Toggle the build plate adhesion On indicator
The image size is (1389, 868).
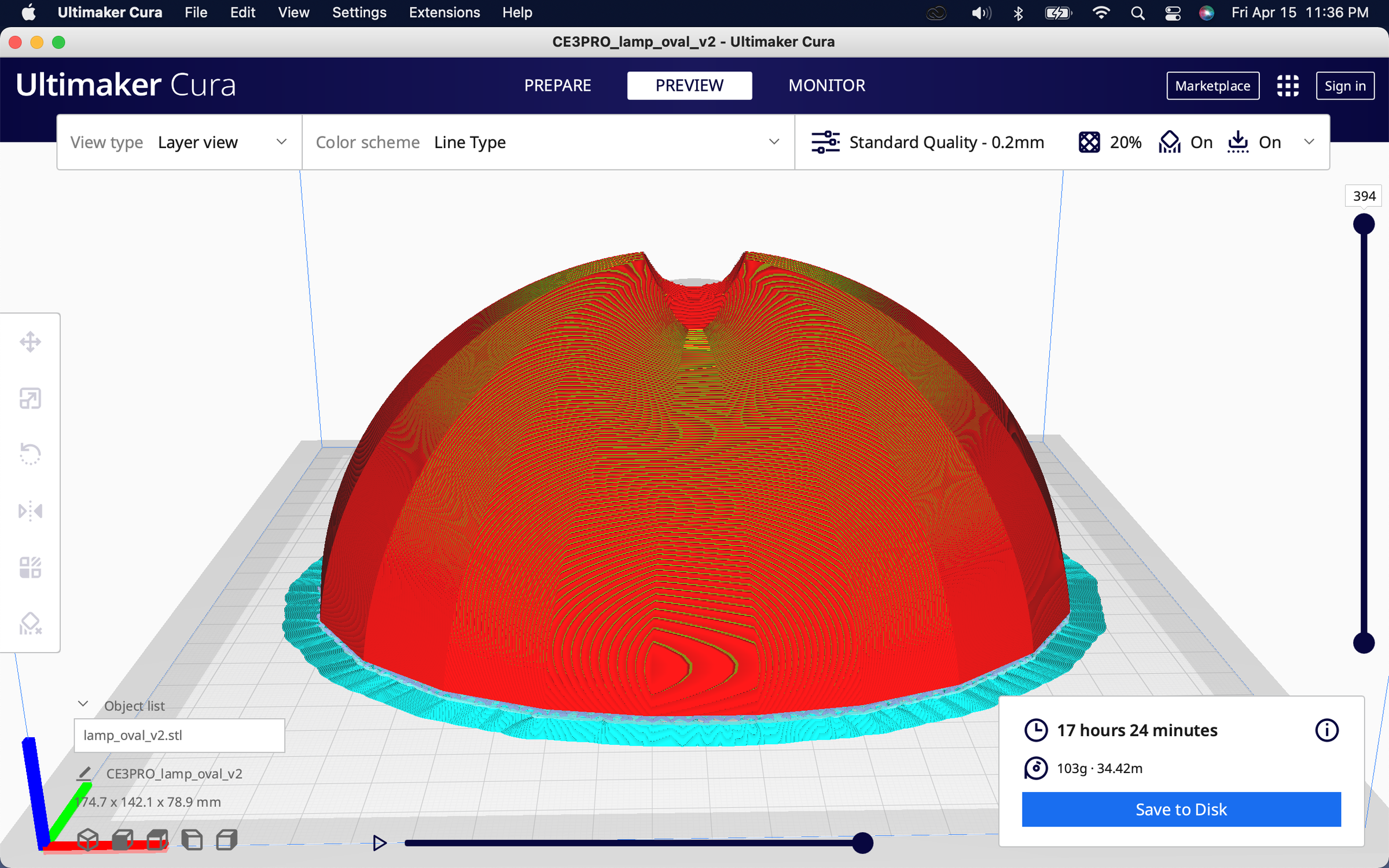[1254, 142]
